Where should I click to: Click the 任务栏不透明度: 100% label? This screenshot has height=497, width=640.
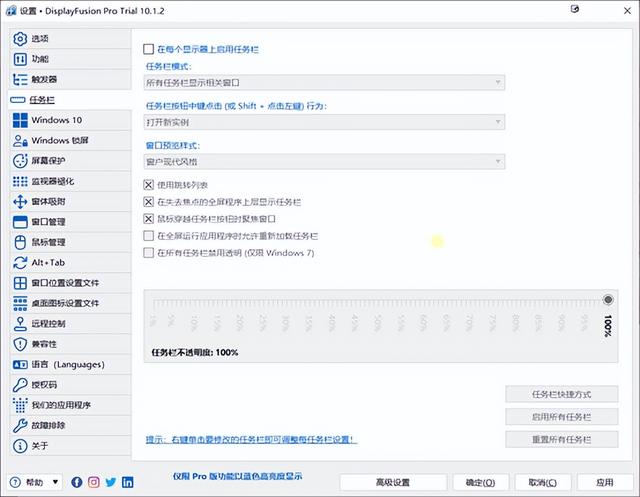click(195, 353)
